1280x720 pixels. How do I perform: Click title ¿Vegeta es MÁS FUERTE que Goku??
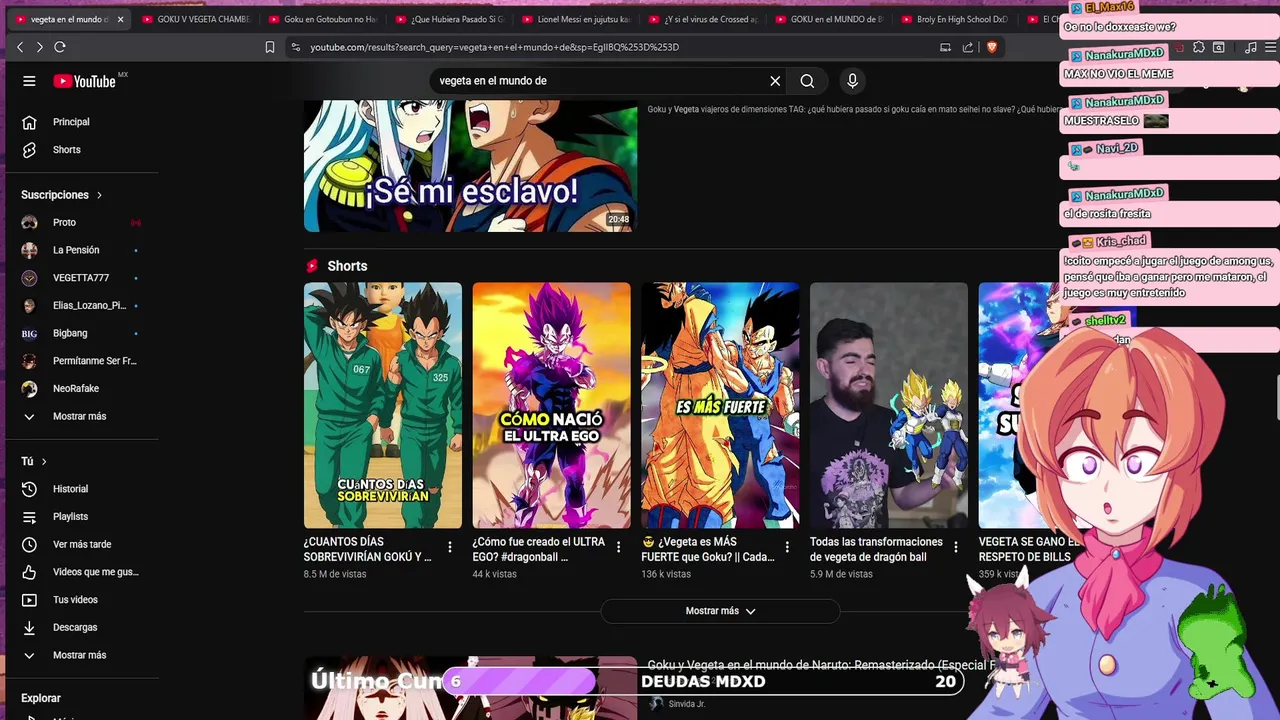(x=708, y=549)
